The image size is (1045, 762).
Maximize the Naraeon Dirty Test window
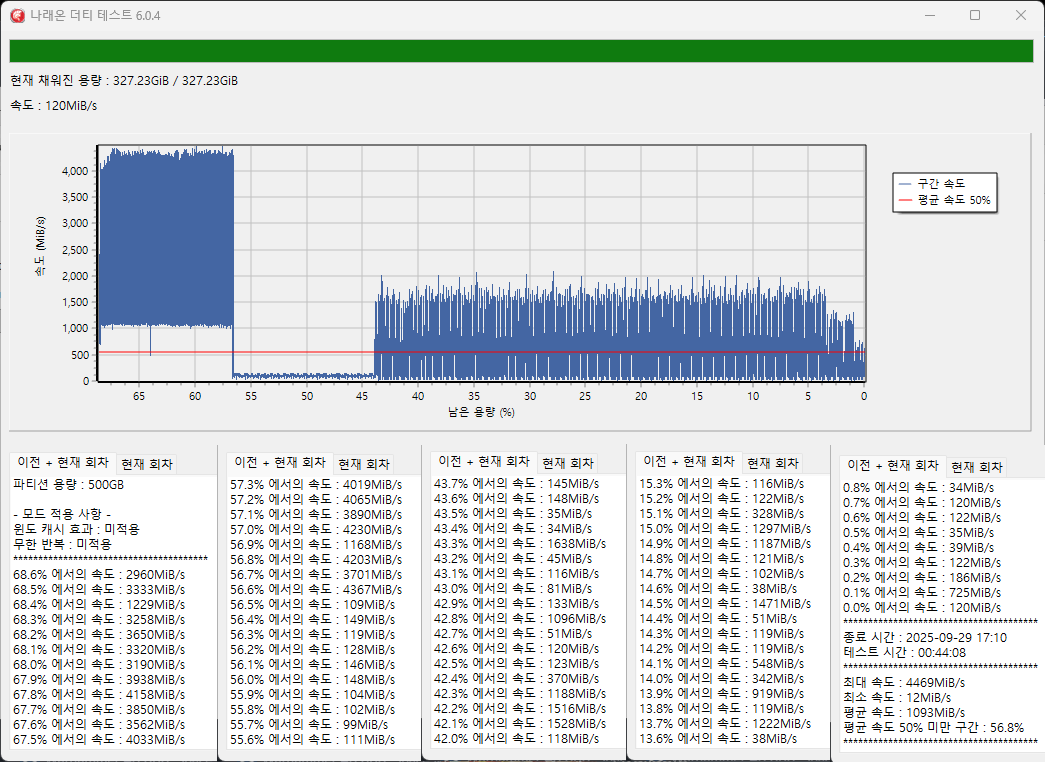(975, 15)
